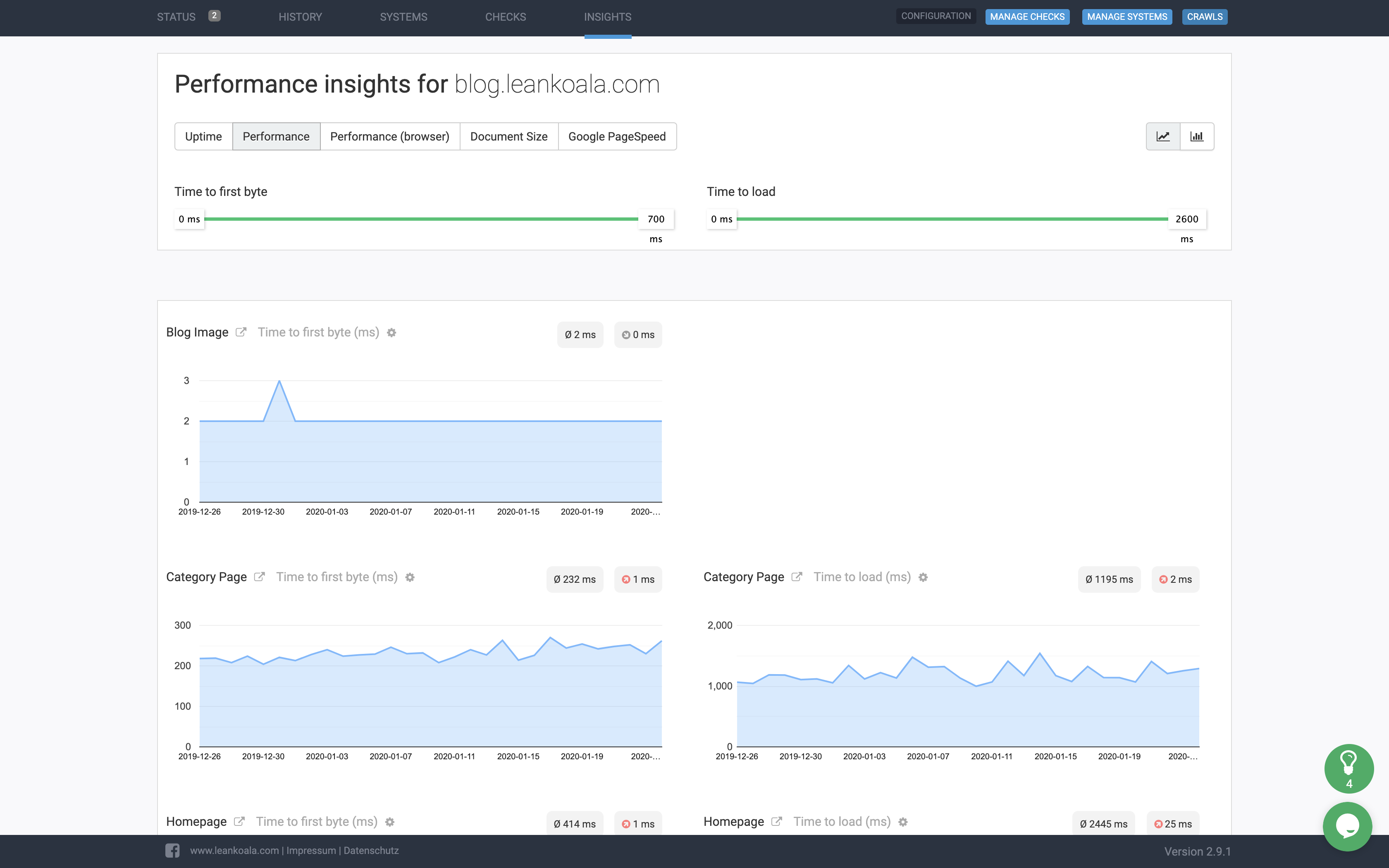Click the Ø 1195 ms average badge

pyautogui.click(x=1109, y=579)
